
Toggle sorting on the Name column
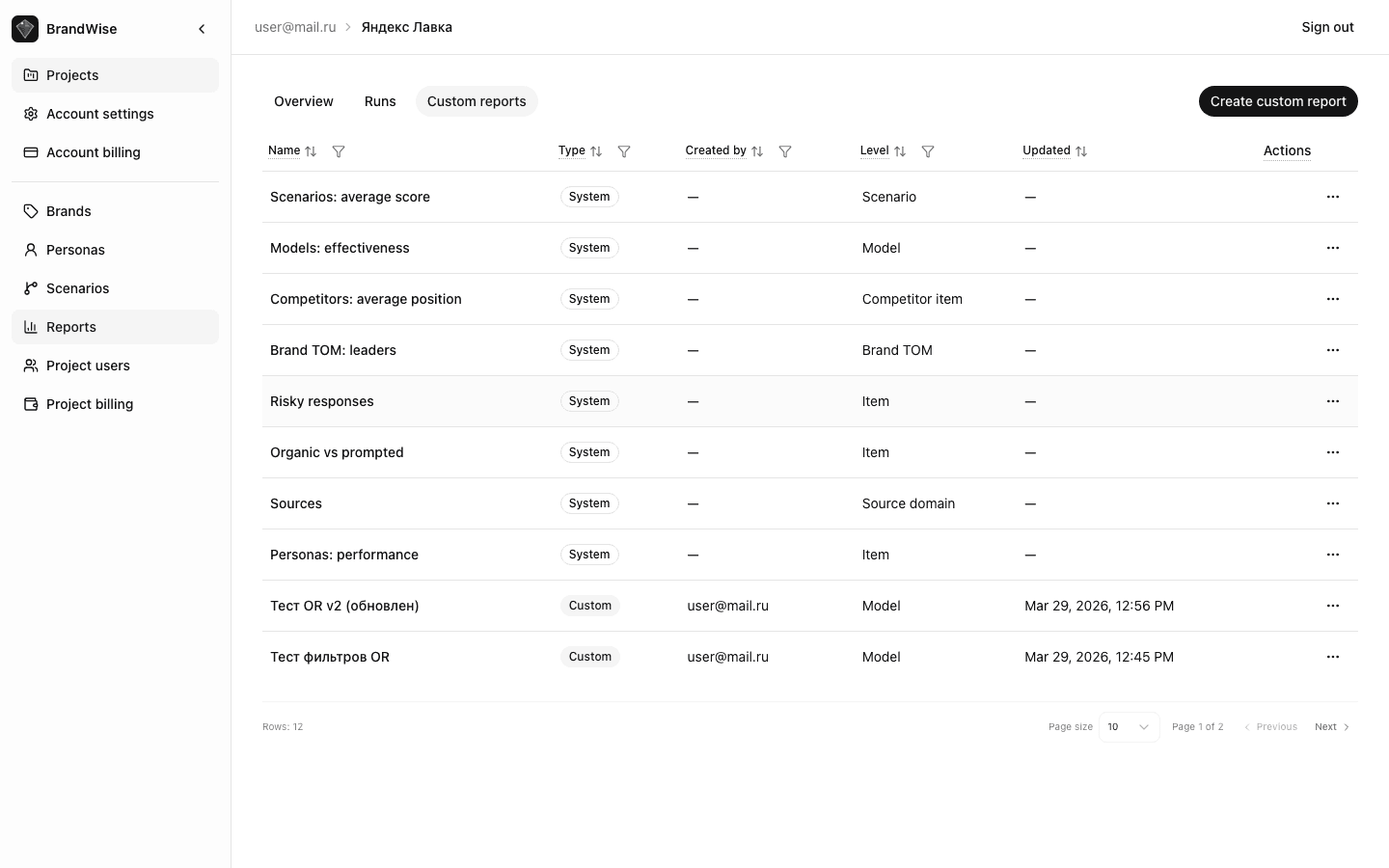pyautogui.click(x=312, y=151)
